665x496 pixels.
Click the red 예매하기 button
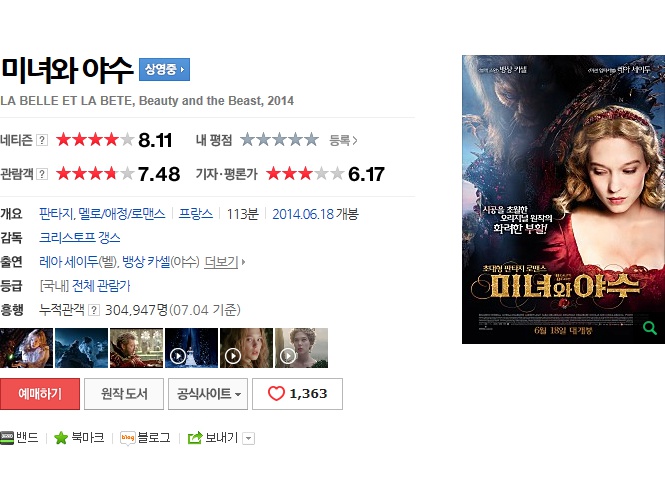tap(40, 394)
